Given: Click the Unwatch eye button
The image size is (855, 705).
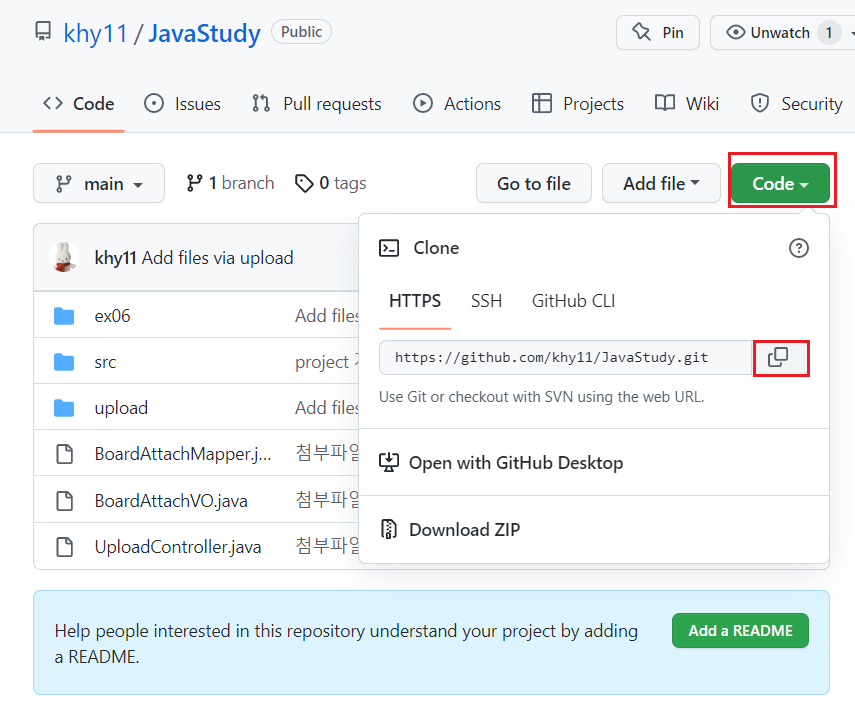Looking at the screenshot, I should [768, 33].
